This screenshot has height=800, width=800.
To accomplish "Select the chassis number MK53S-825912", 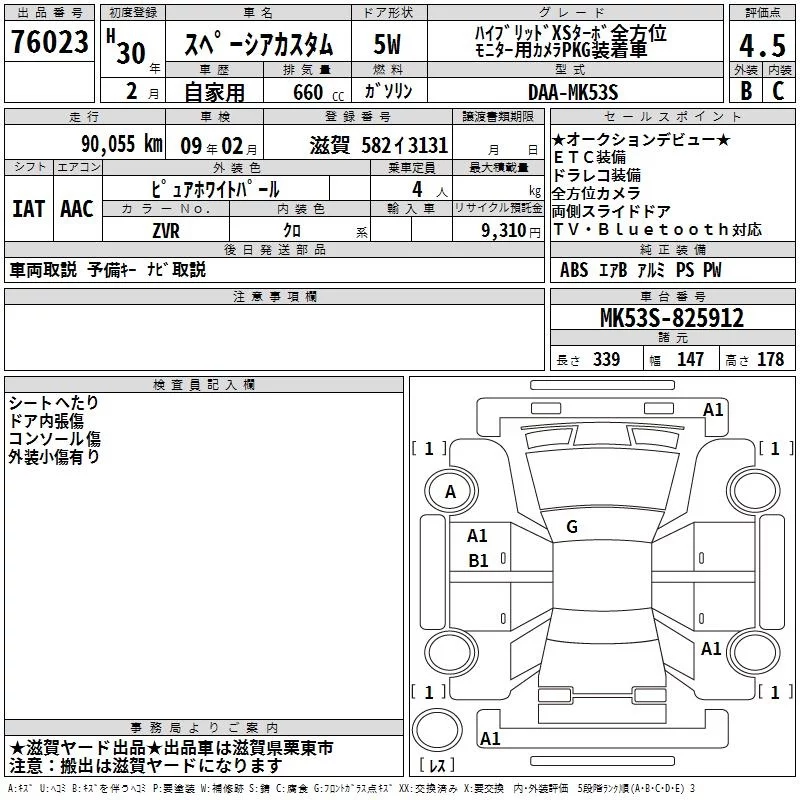I will (672, 318).
